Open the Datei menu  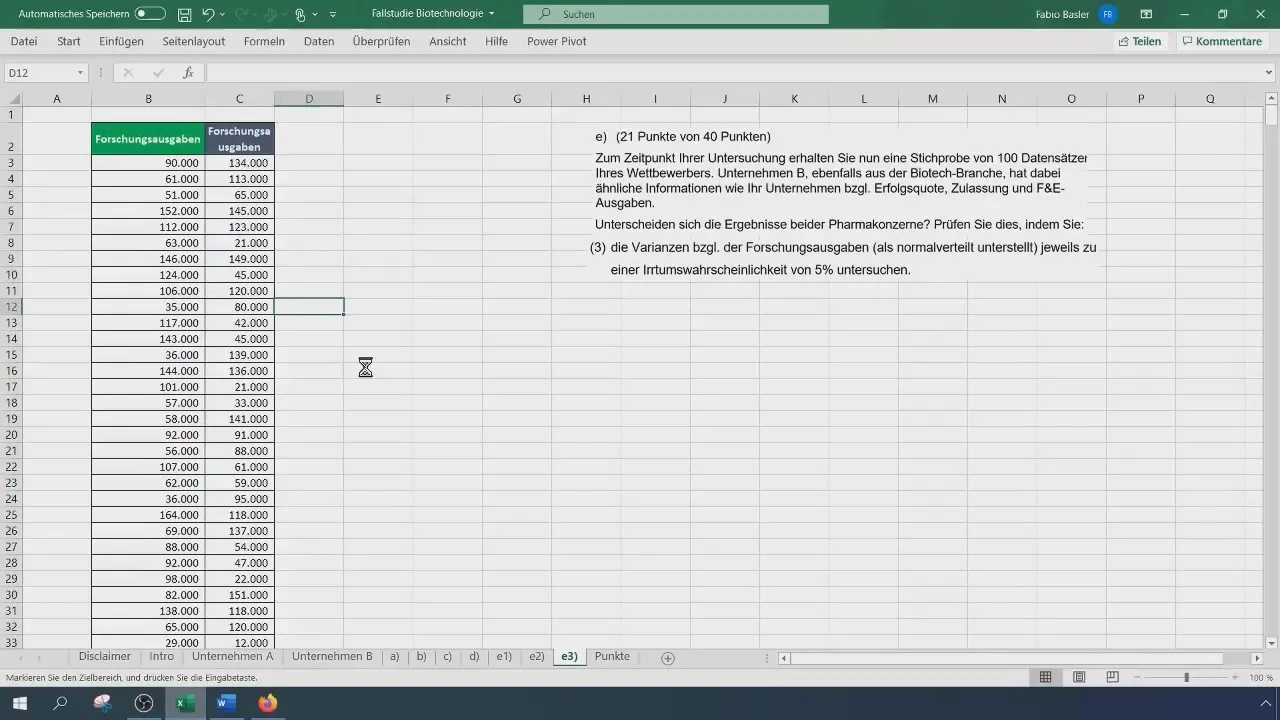[24, 41]
